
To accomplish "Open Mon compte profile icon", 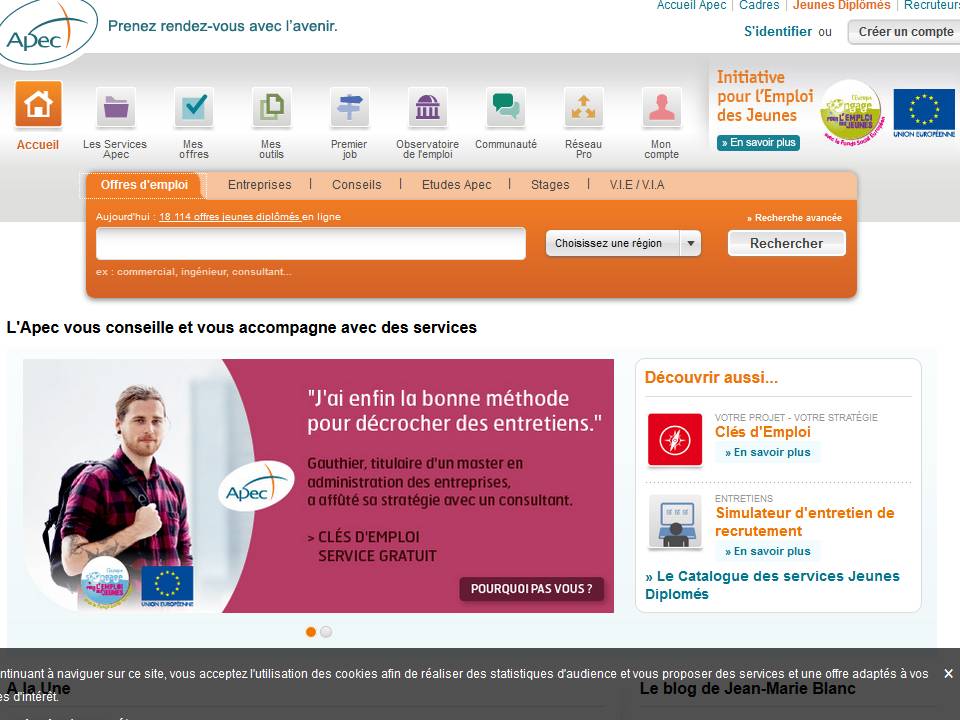I will [x=661, y=107].
